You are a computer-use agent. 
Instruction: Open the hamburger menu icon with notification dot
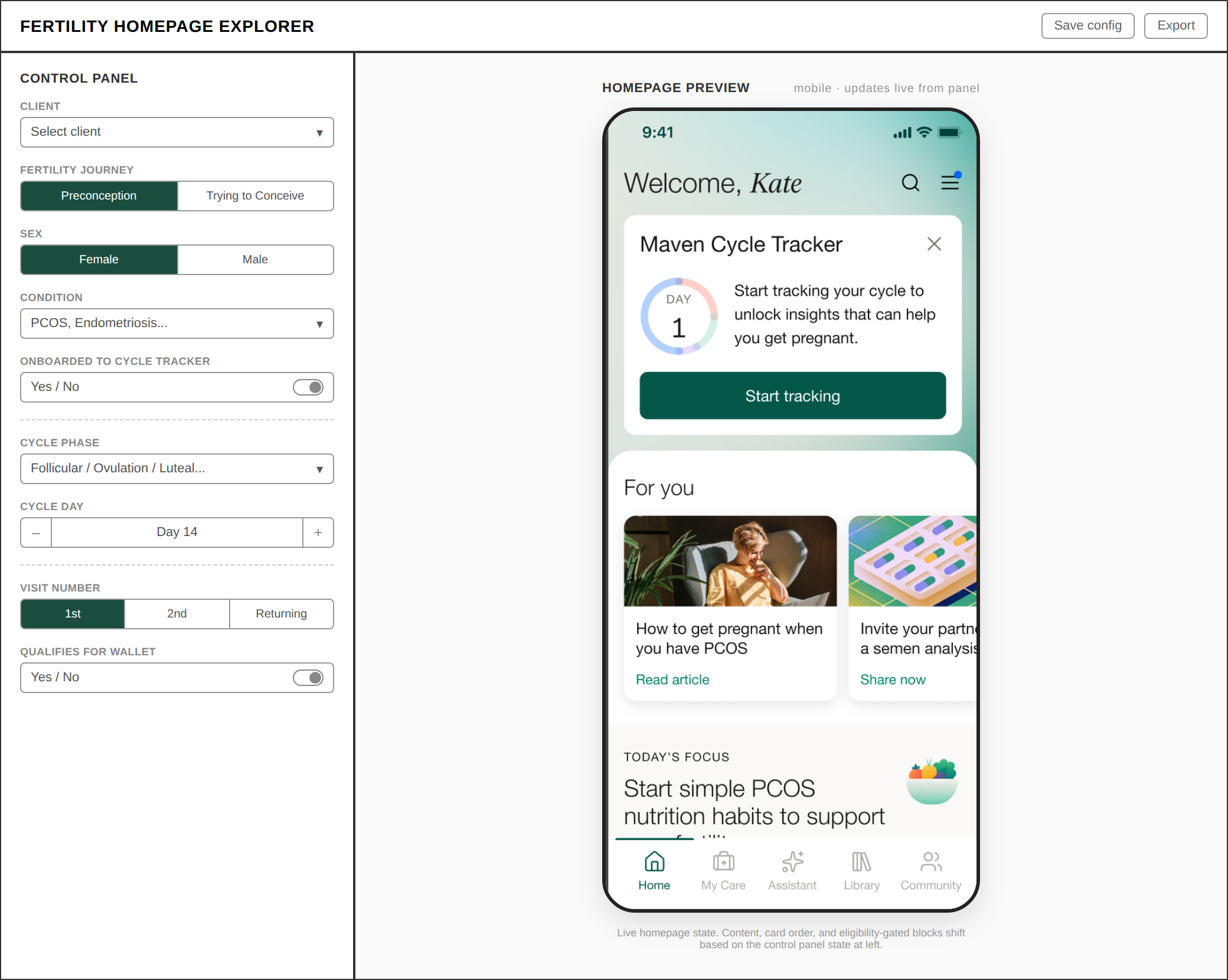[x=951, y=181]
